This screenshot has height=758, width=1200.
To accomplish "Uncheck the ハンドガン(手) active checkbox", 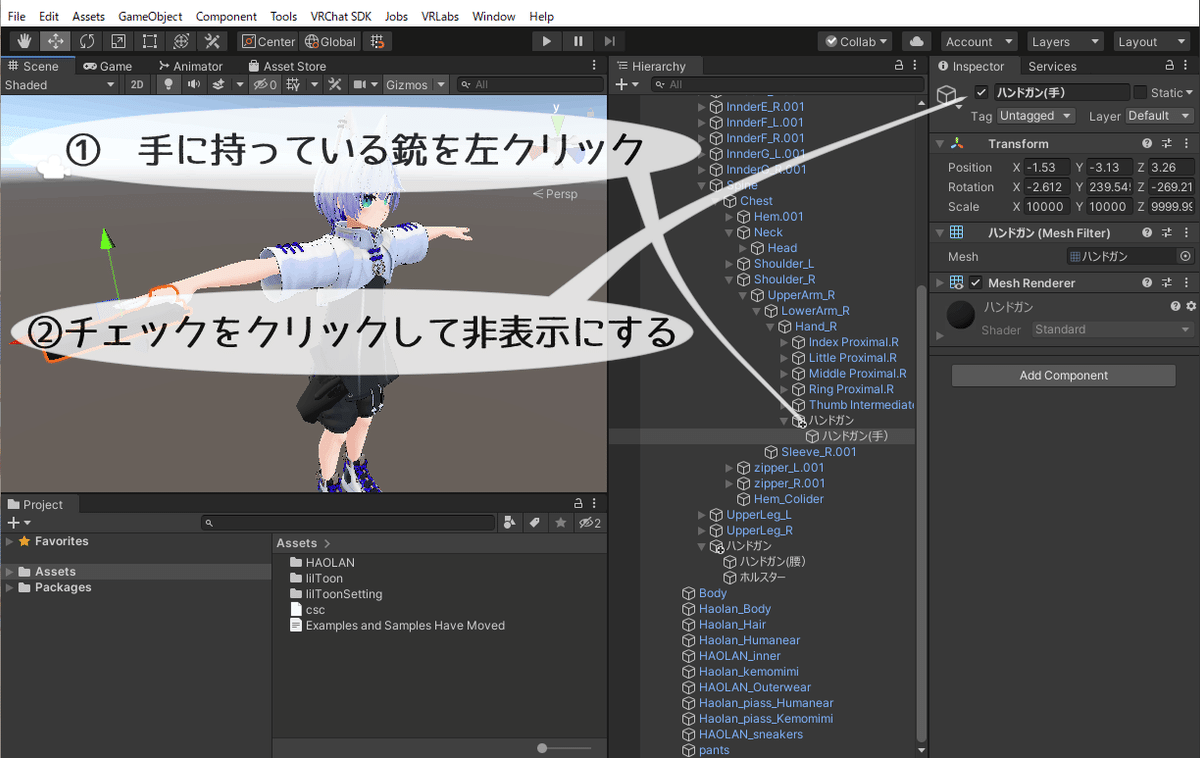I will [981, 92].
